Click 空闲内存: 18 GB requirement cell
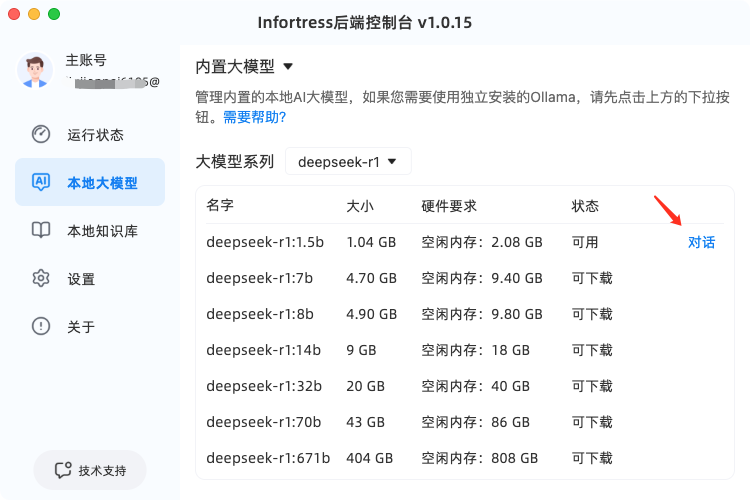Screen dimensions: 750x500 click(x=475, y=350)
